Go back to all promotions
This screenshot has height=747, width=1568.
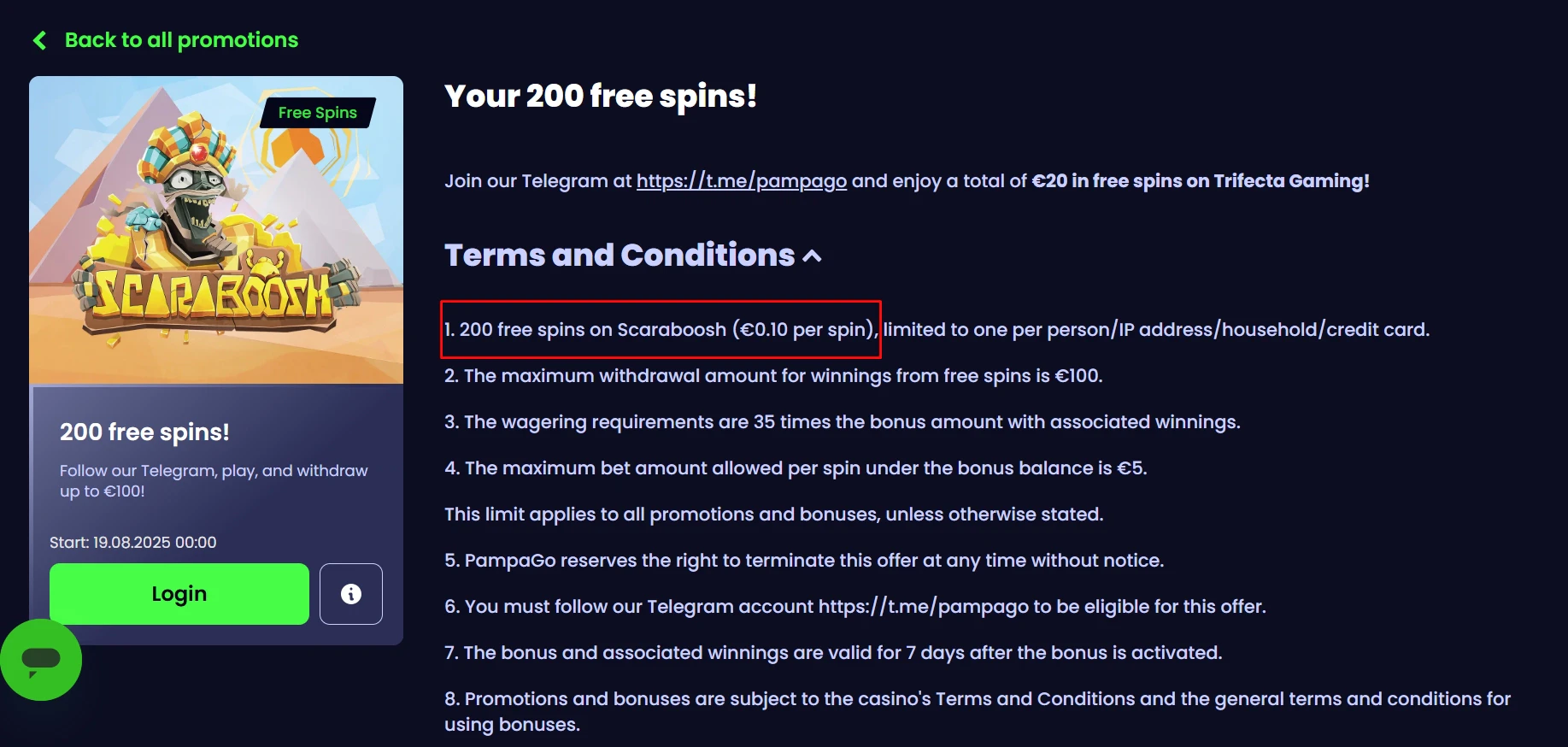181,40
